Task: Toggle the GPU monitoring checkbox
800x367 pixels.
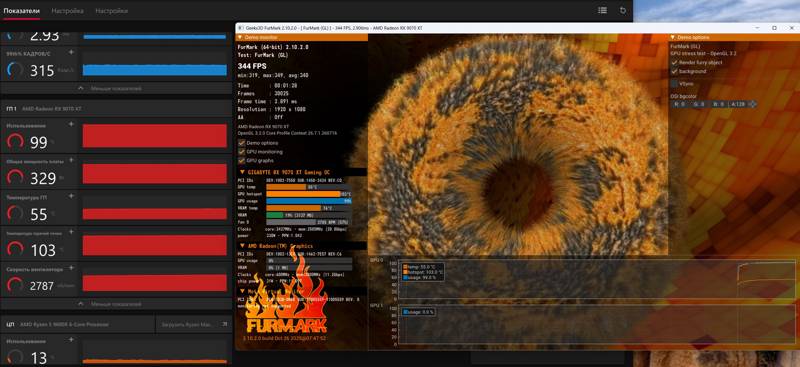Action: point(242,152)
